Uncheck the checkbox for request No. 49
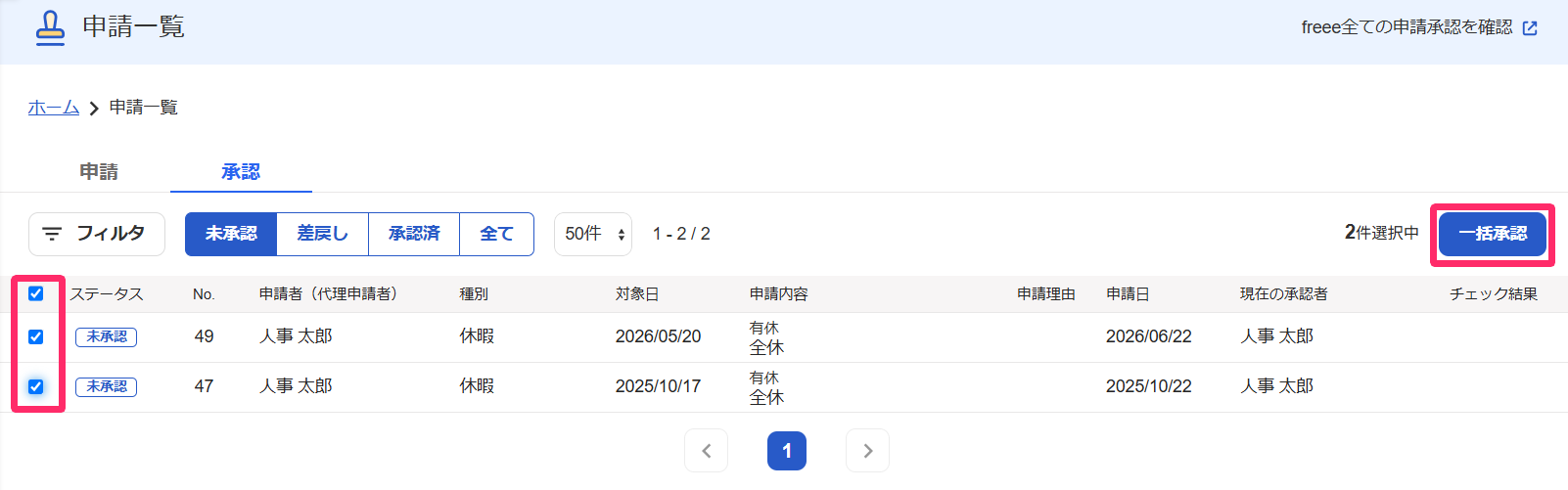This screenshot has width=1568, height=490. point(36,336)
